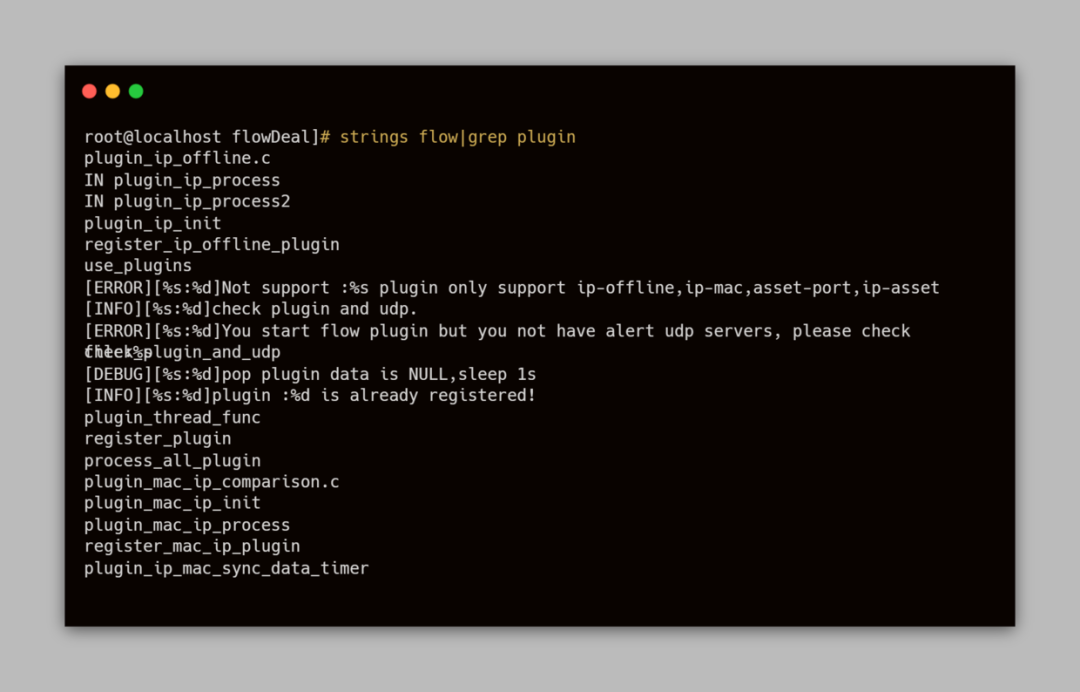Select the plugin_ip_offline.c output line

pyautogui.click(x=177, y=158)
